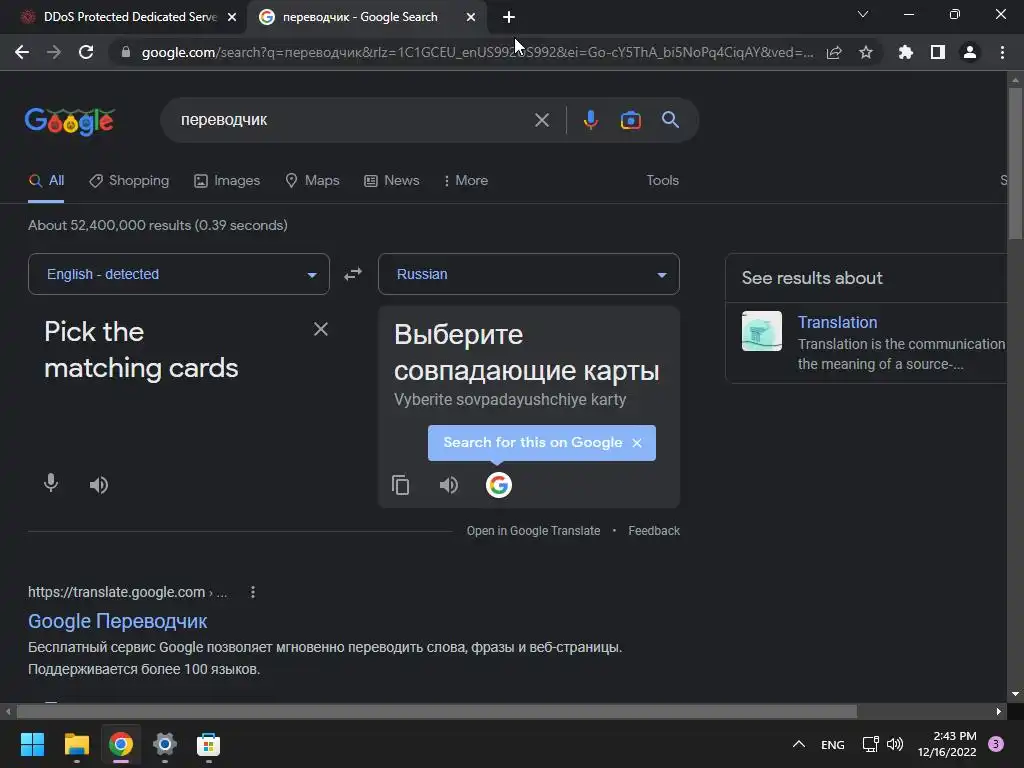Open Chrome three-dot menu

1002,52
